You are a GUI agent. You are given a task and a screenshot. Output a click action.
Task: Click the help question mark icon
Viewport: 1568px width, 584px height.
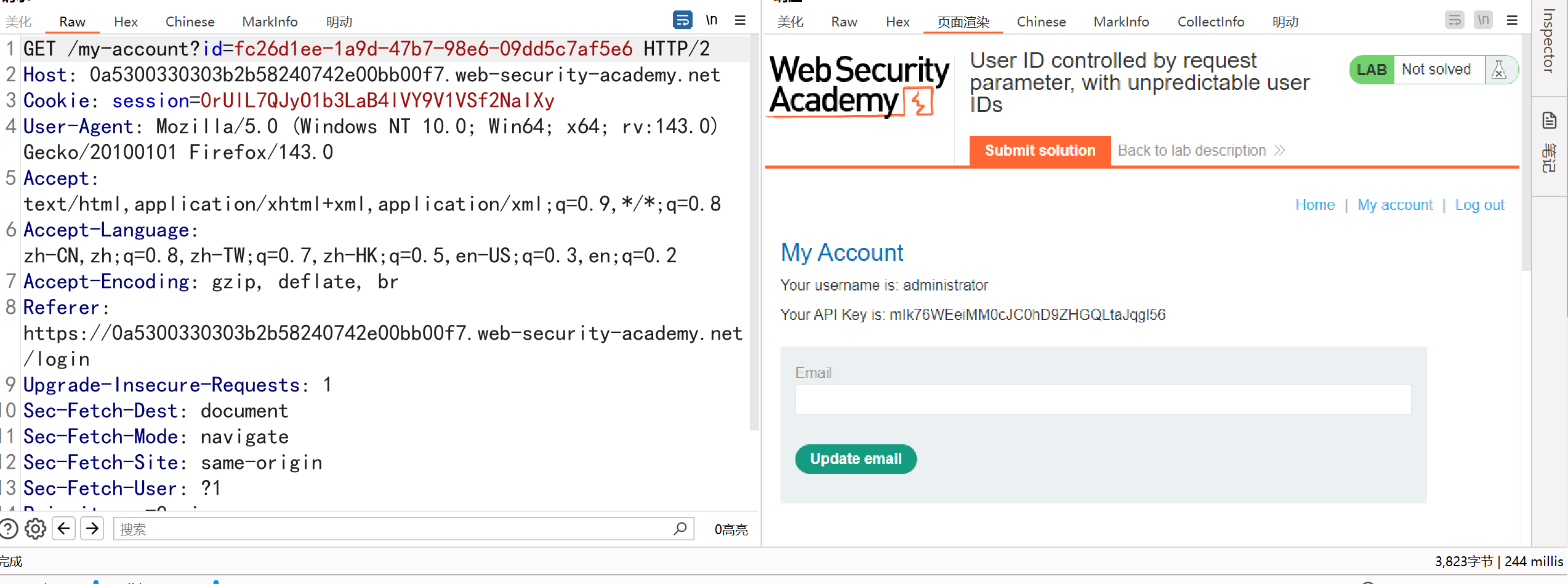click(x=9, y=529)
